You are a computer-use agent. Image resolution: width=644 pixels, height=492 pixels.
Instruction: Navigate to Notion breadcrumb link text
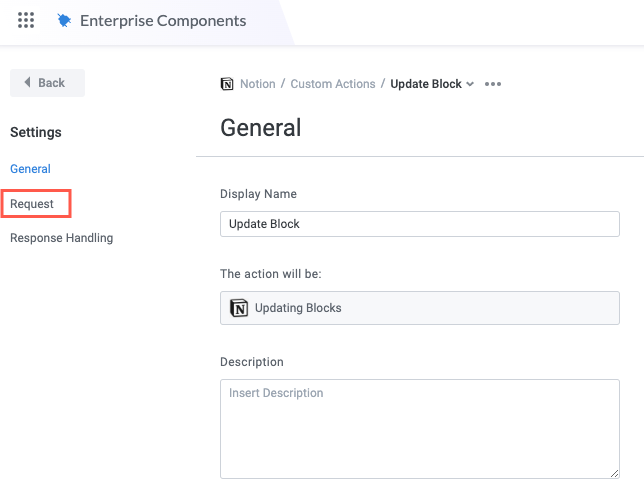pos(257,84)
